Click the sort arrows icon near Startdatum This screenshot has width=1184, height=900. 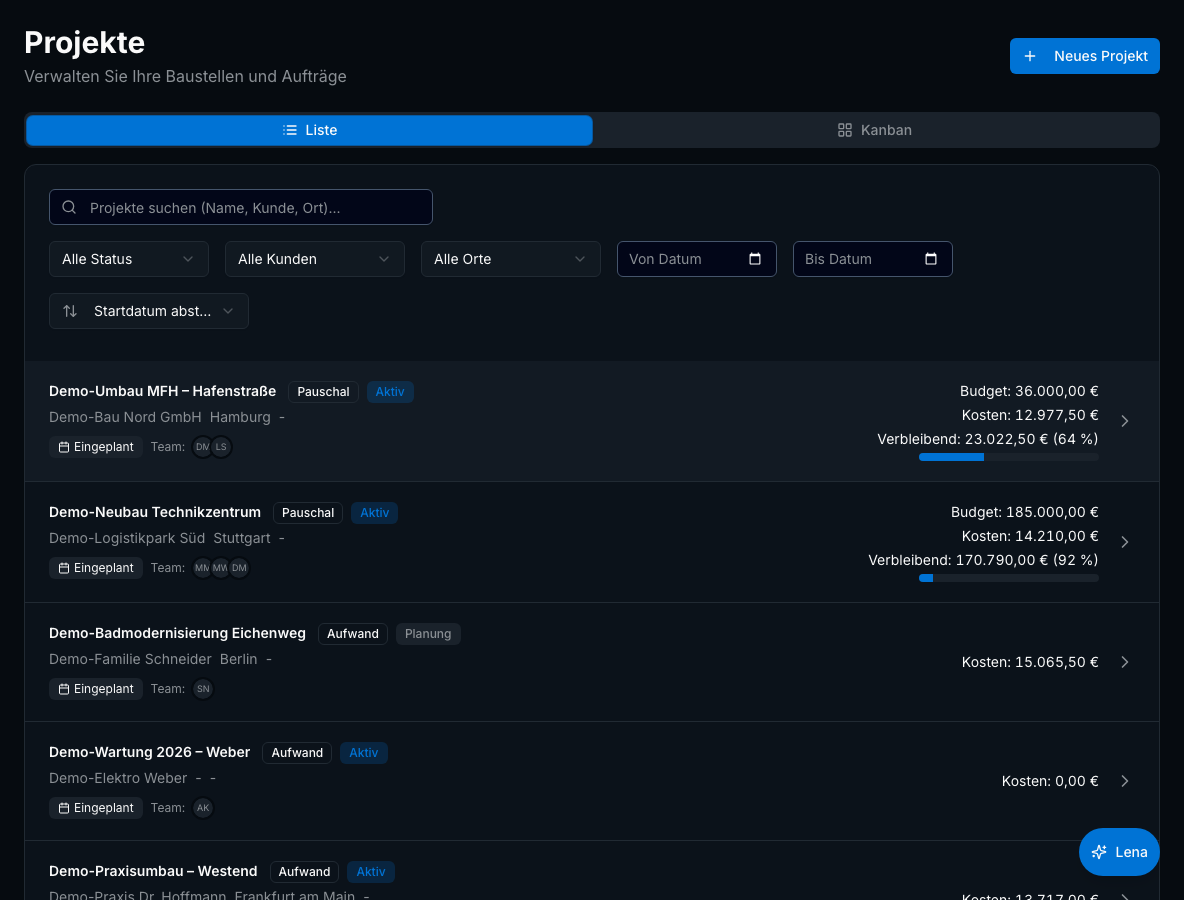tap(70, 311)
